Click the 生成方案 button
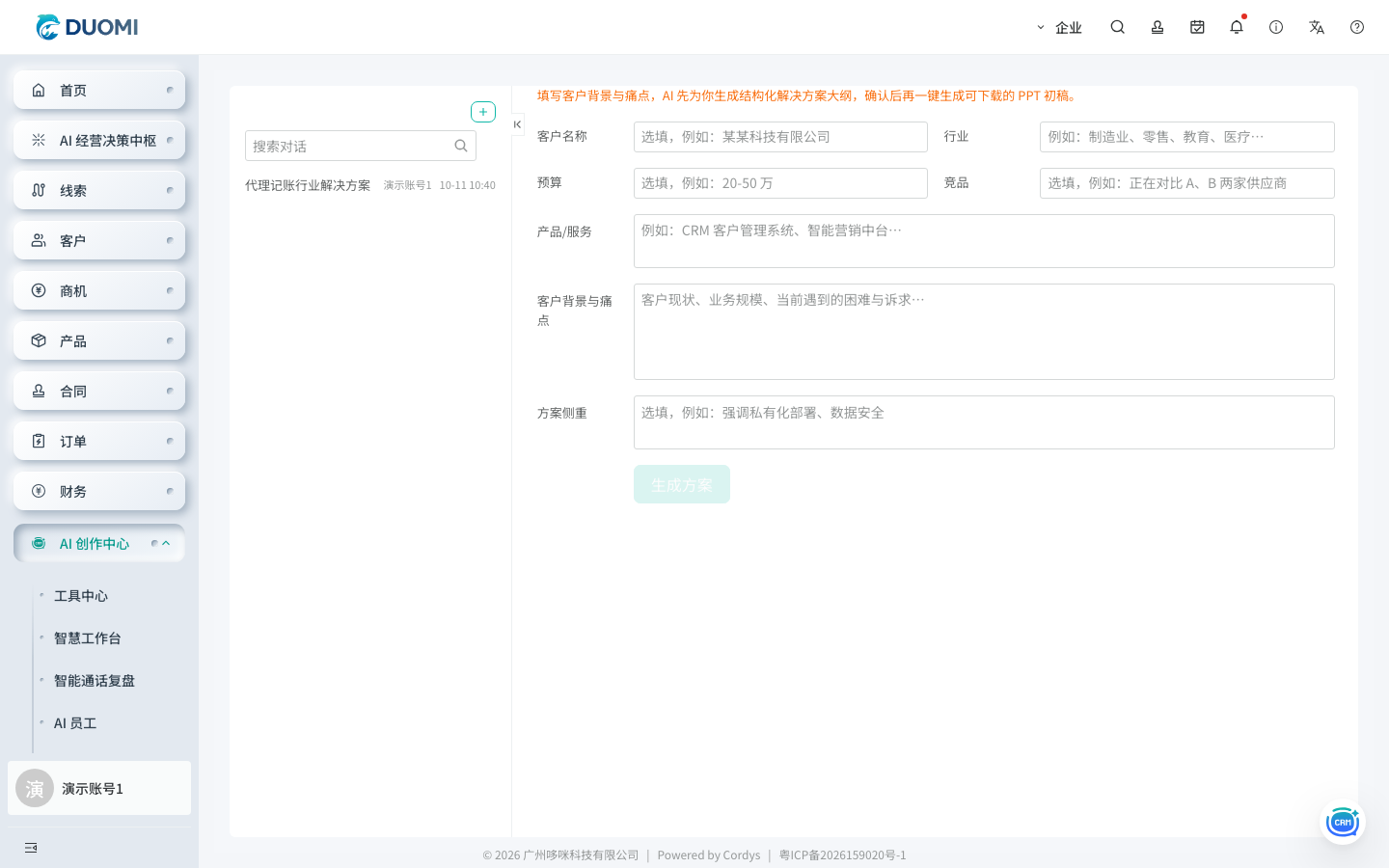This screenshot has width=1389, height=868. pyautogui.click(x=682, y=484)
